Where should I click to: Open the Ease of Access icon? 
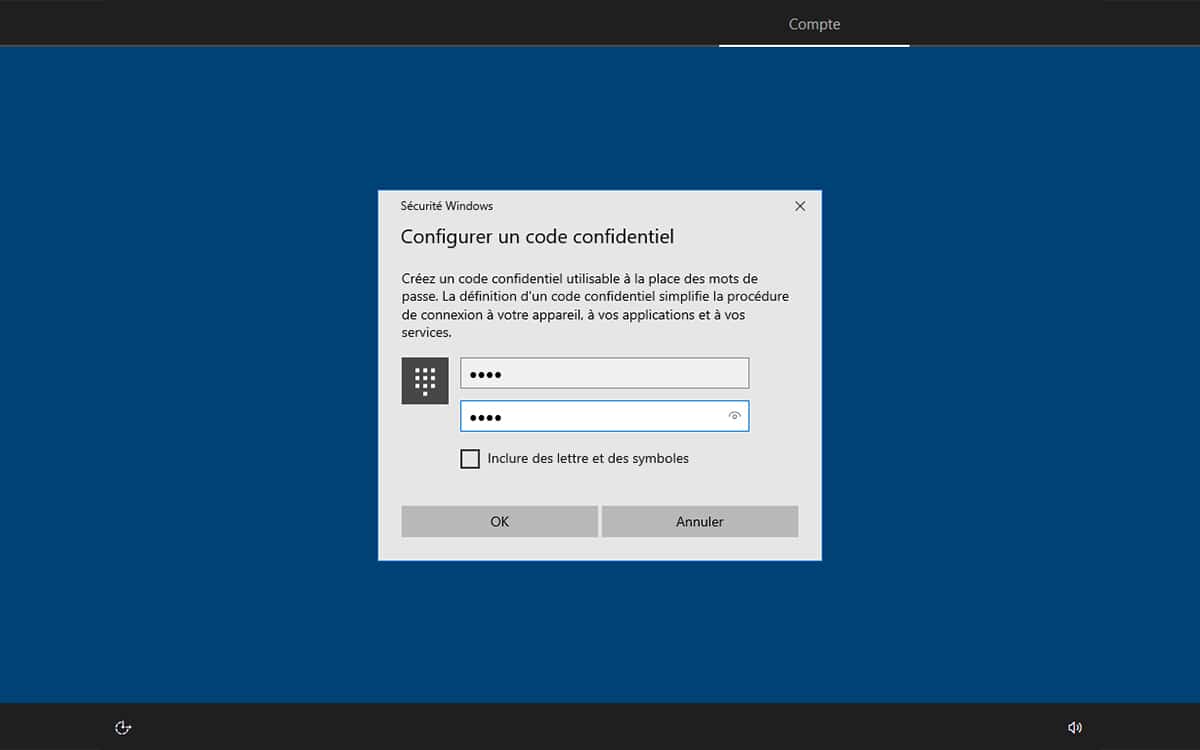123,727
